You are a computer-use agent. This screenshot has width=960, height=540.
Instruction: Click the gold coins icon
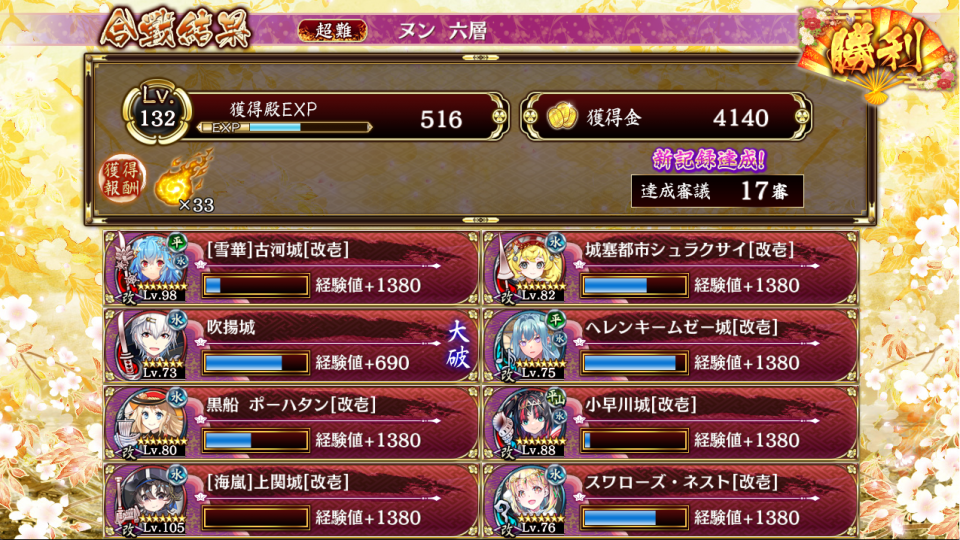pyautogui.click(x=561, y=116)
